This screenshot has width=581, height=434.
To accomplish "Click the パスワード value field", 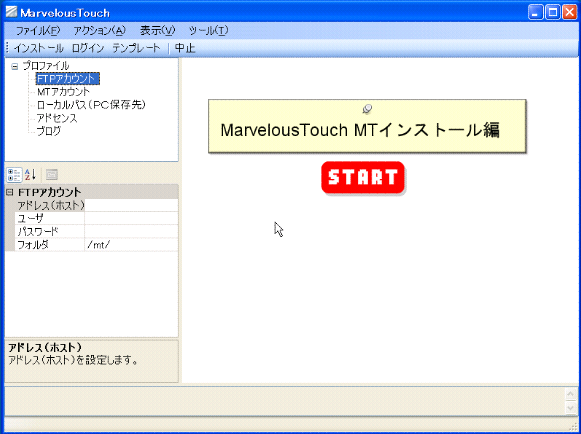I will 131,232.
